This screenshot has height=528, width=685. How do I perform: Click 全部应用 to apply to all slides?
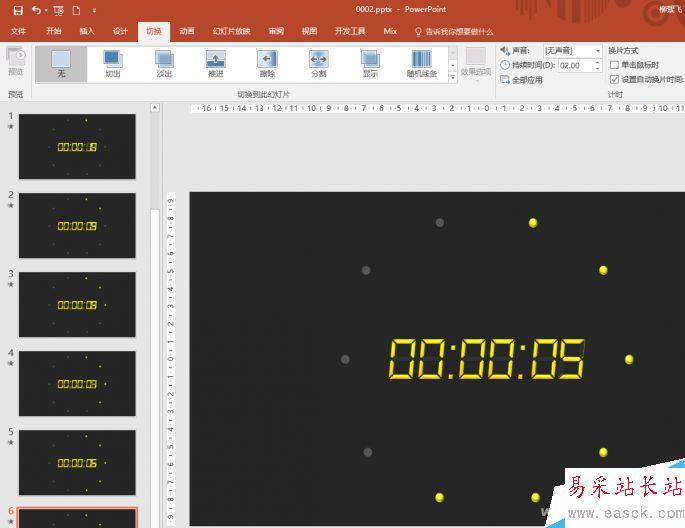pos(522,80)
